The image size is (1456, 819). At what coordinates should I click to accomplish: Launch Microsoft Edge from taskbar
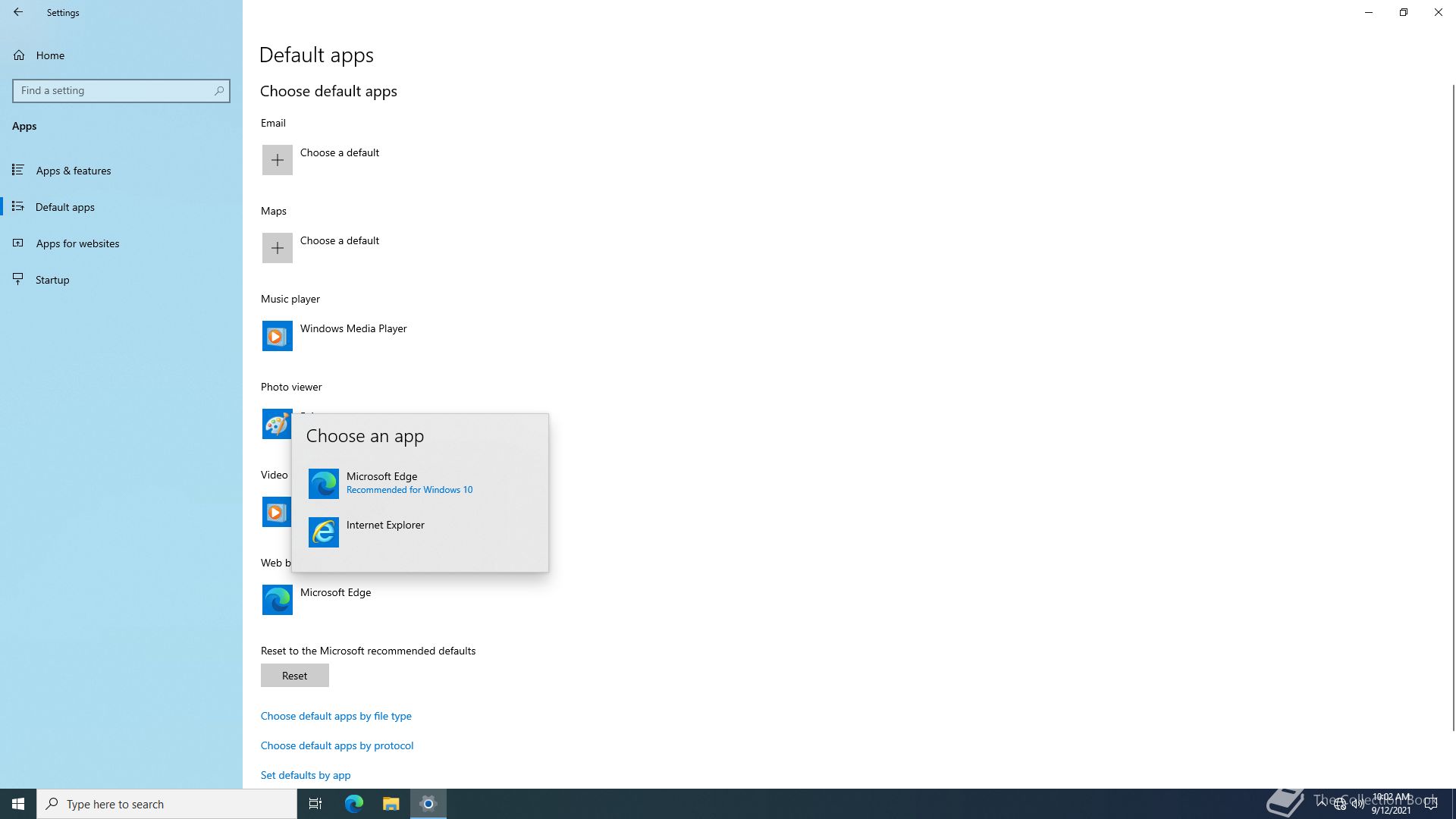pyautogui.click(x=354, y=804)
